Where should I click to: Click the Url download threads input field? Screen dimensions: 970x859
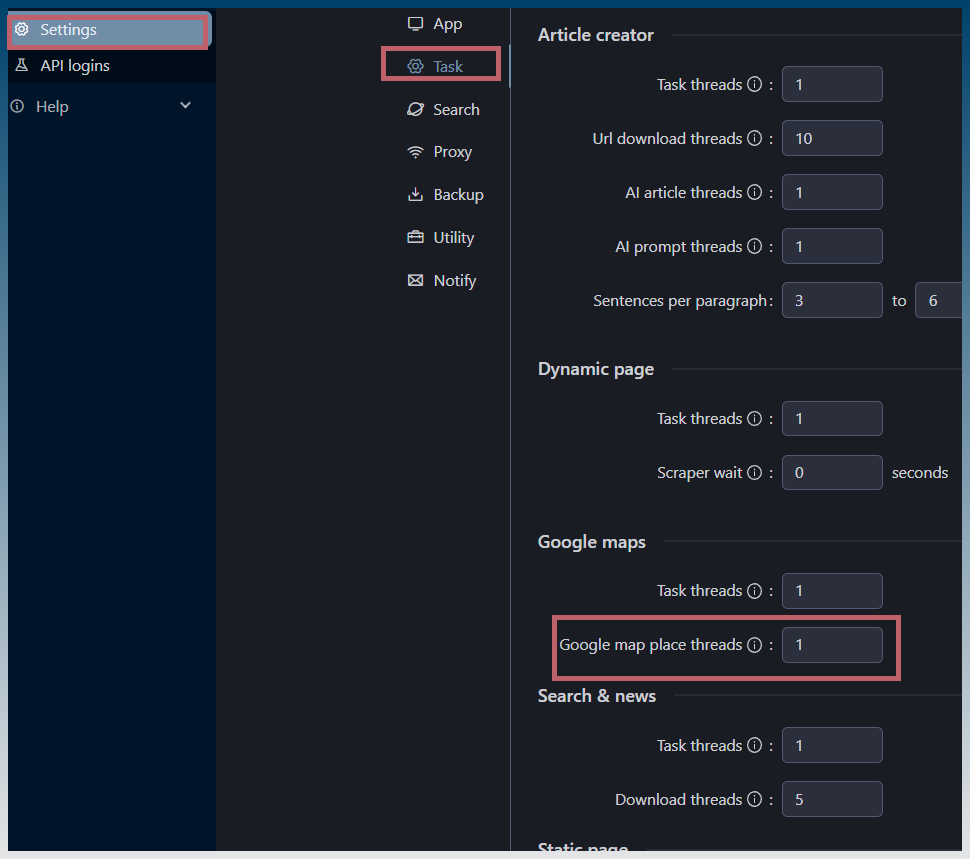832,138
